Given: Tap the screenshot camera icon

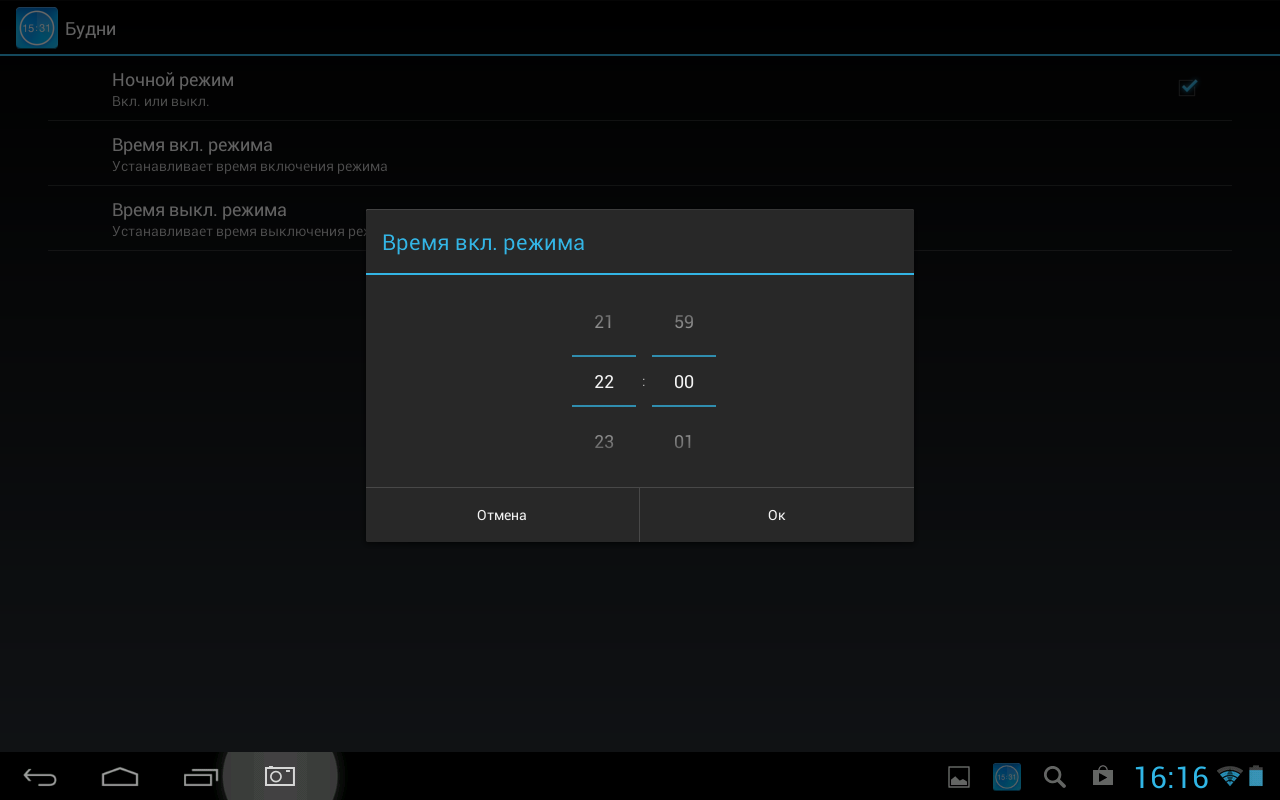Looking at the screenshot, I should click(280, 776).
